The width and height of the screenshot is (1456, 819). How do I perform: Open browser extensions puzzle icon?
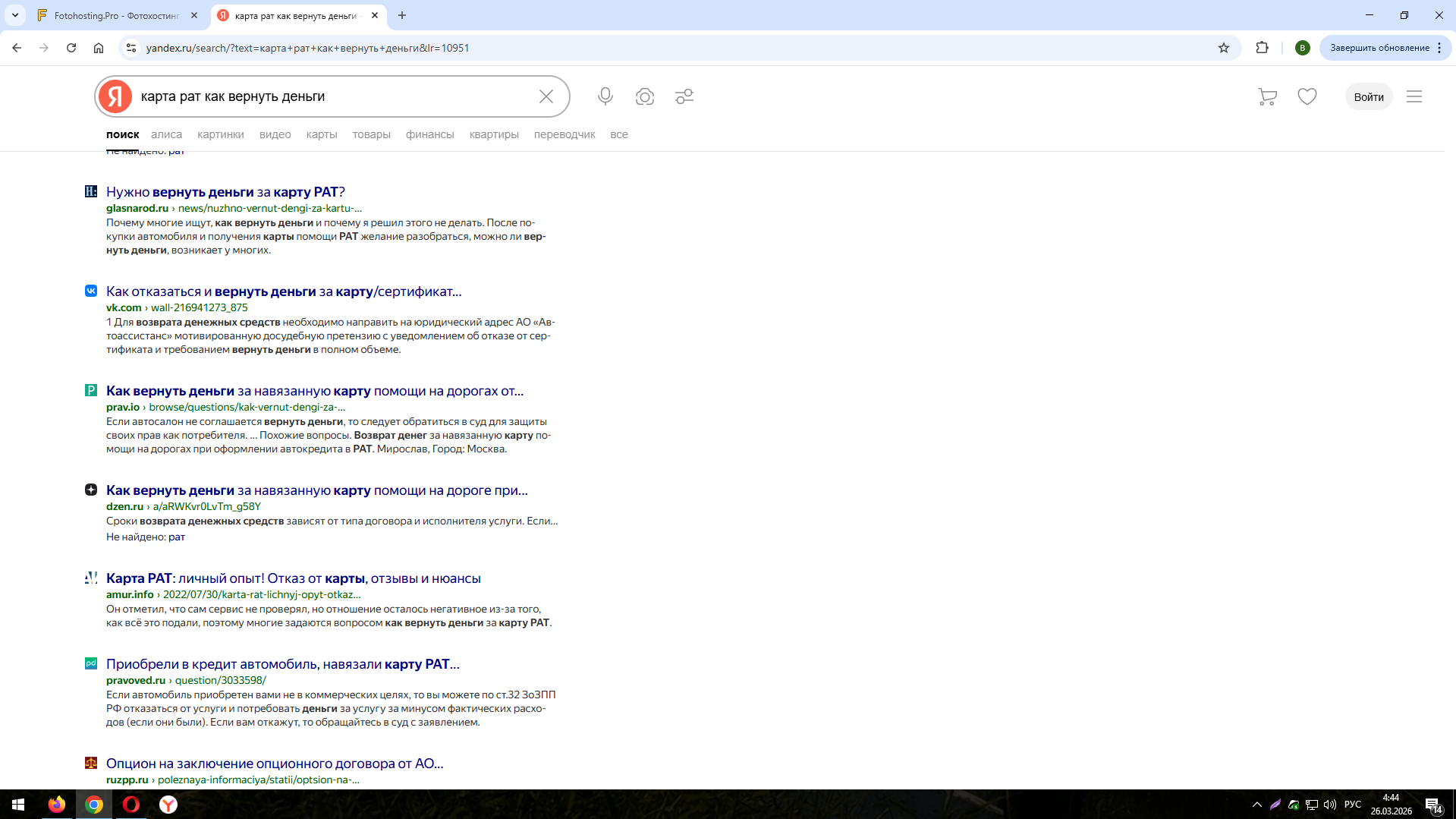(x=1262, y=48)
